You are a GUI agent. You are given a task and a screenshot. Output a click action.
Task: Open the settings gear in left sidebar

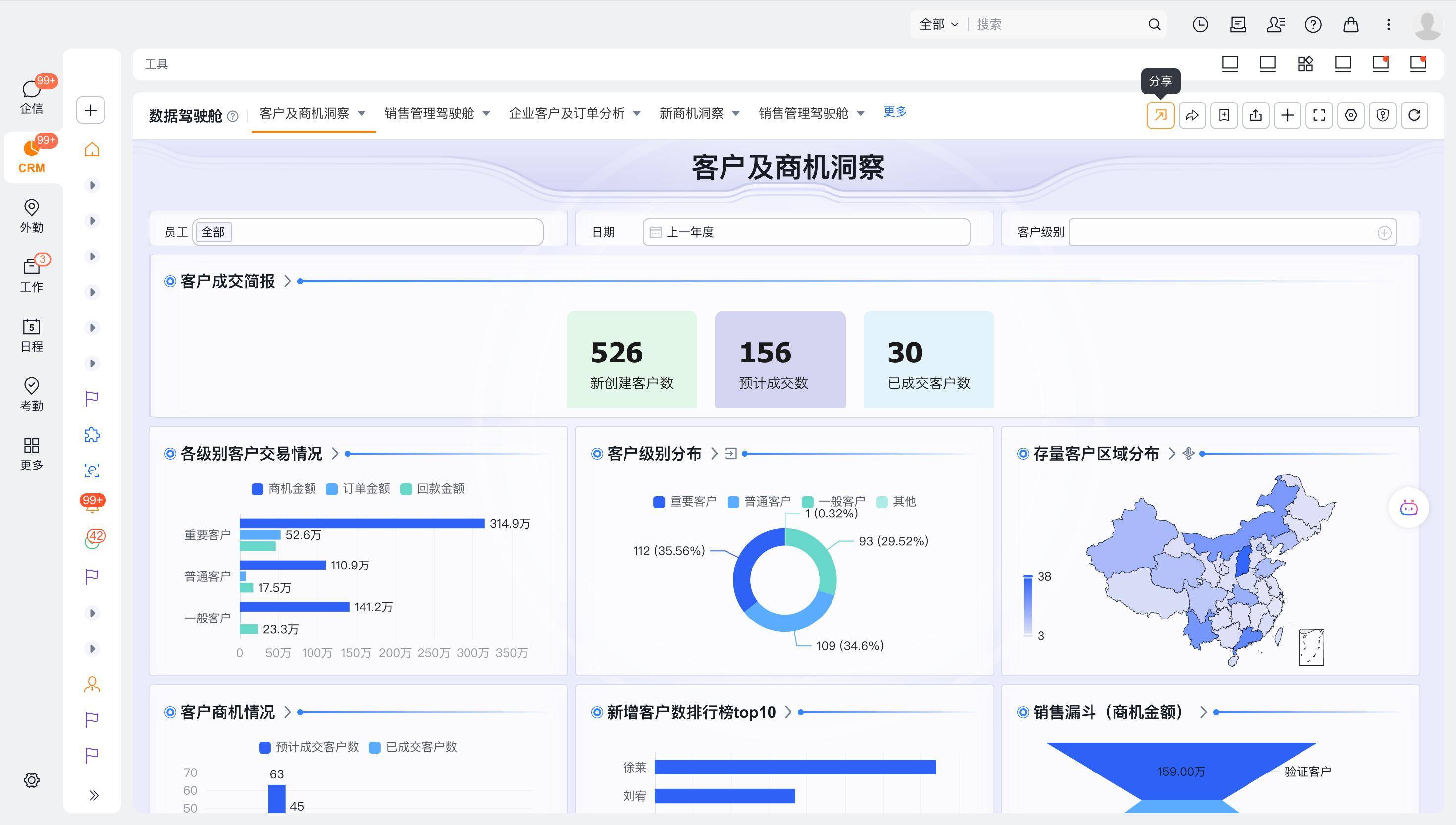click(32, 780)
